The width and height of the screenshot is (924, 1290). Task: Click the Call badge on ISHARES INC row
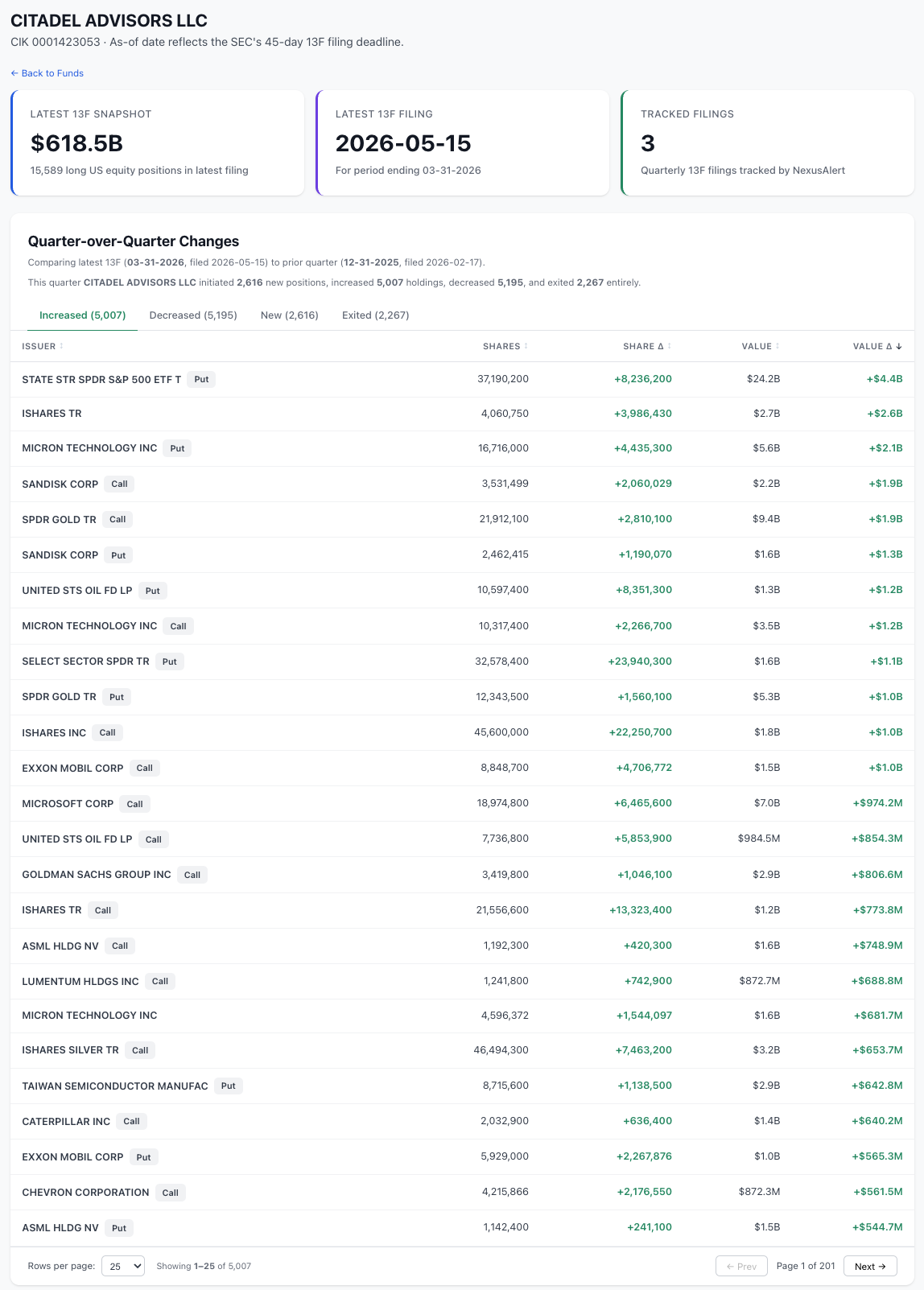(x=107, y=732)
